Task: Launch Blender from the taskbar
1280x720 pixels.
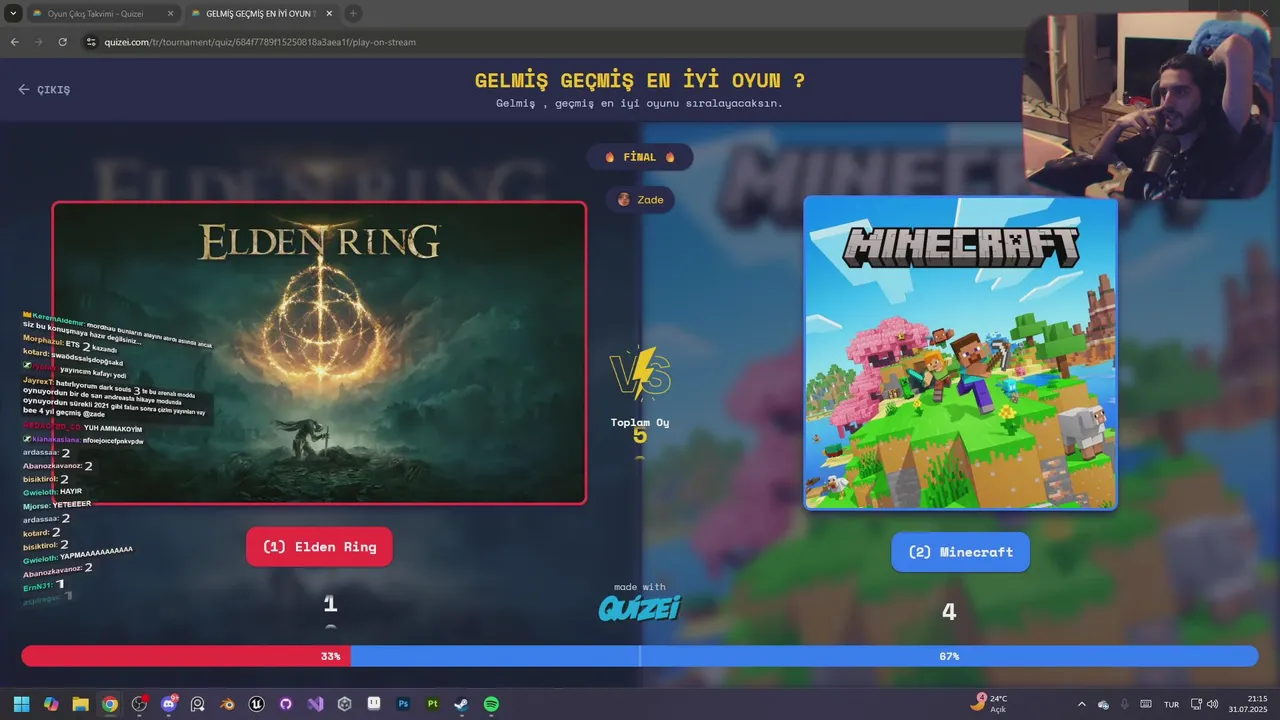Action: point(227,704)
